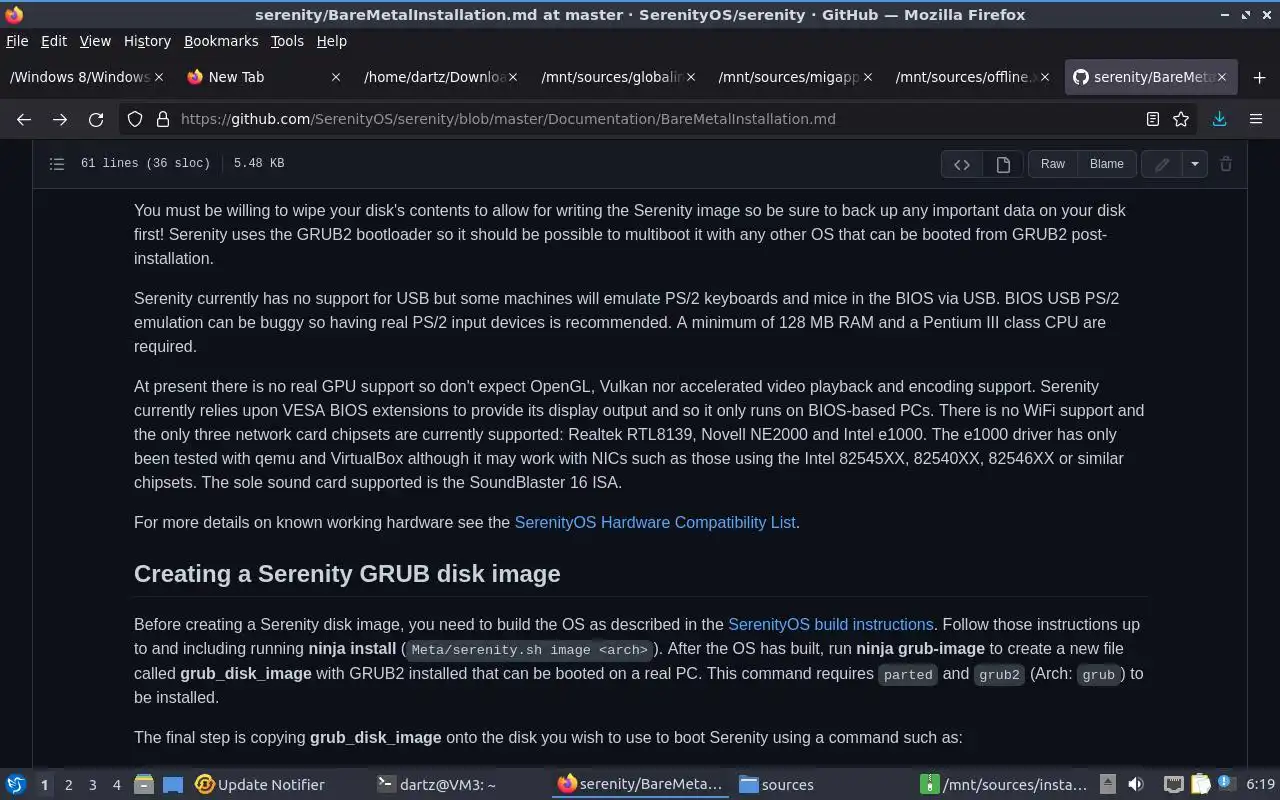Image resolution: width=1280 pixels, height=800 pixels.
Task: Open the application launcher menu in taskbar
Action: [x=16, y=785]
